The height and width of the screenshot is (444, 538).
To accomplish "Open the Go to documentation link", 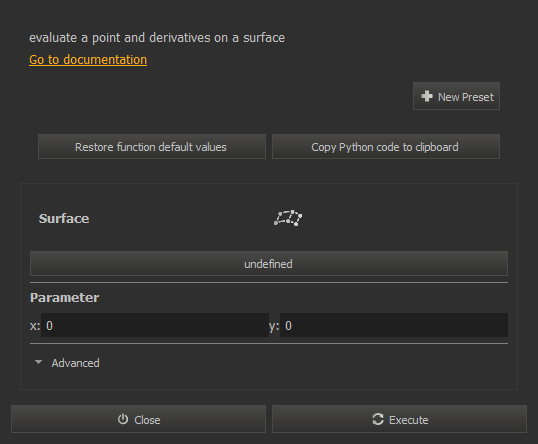I will pyautogui.click(x=88, y=60).
